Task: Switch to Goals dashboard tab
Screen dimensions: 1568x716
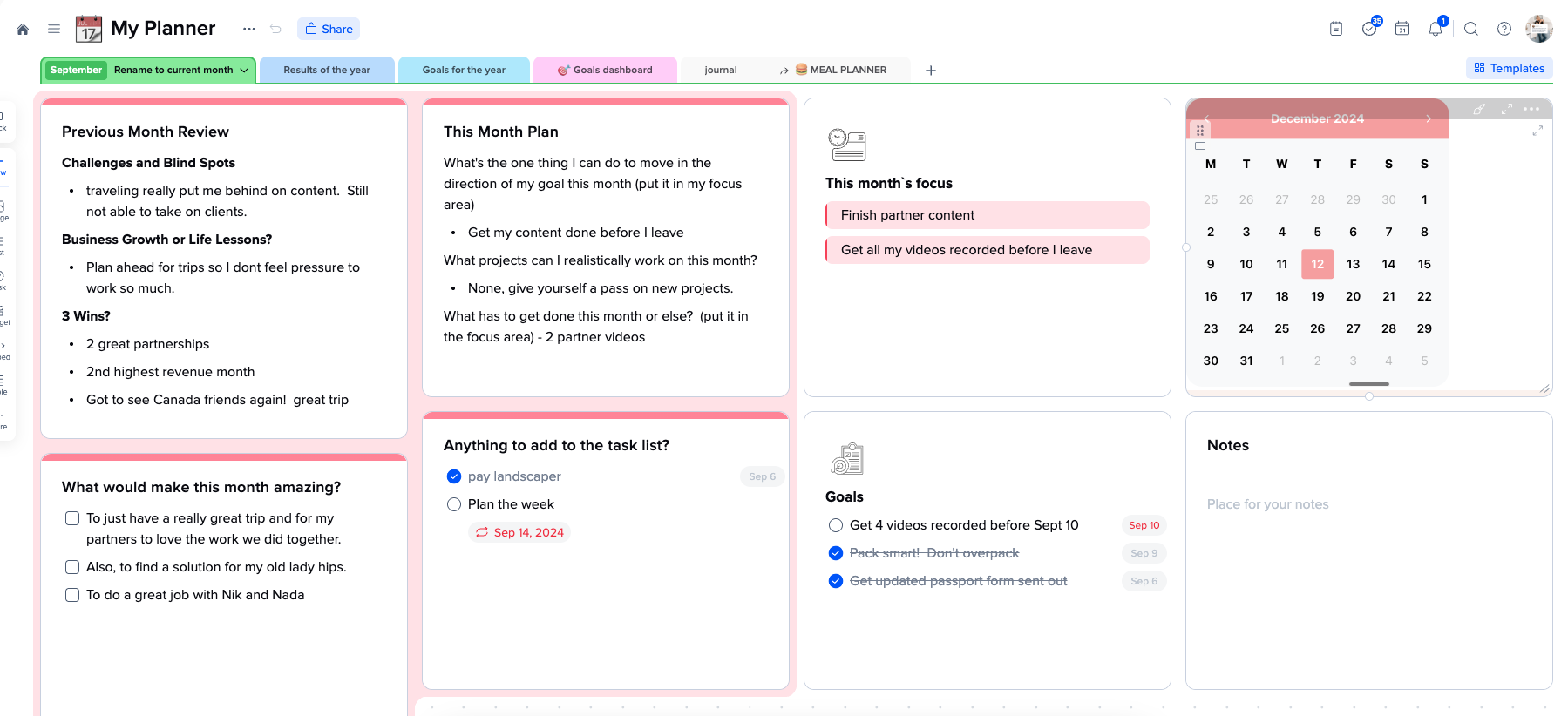Action: (606, 71)
